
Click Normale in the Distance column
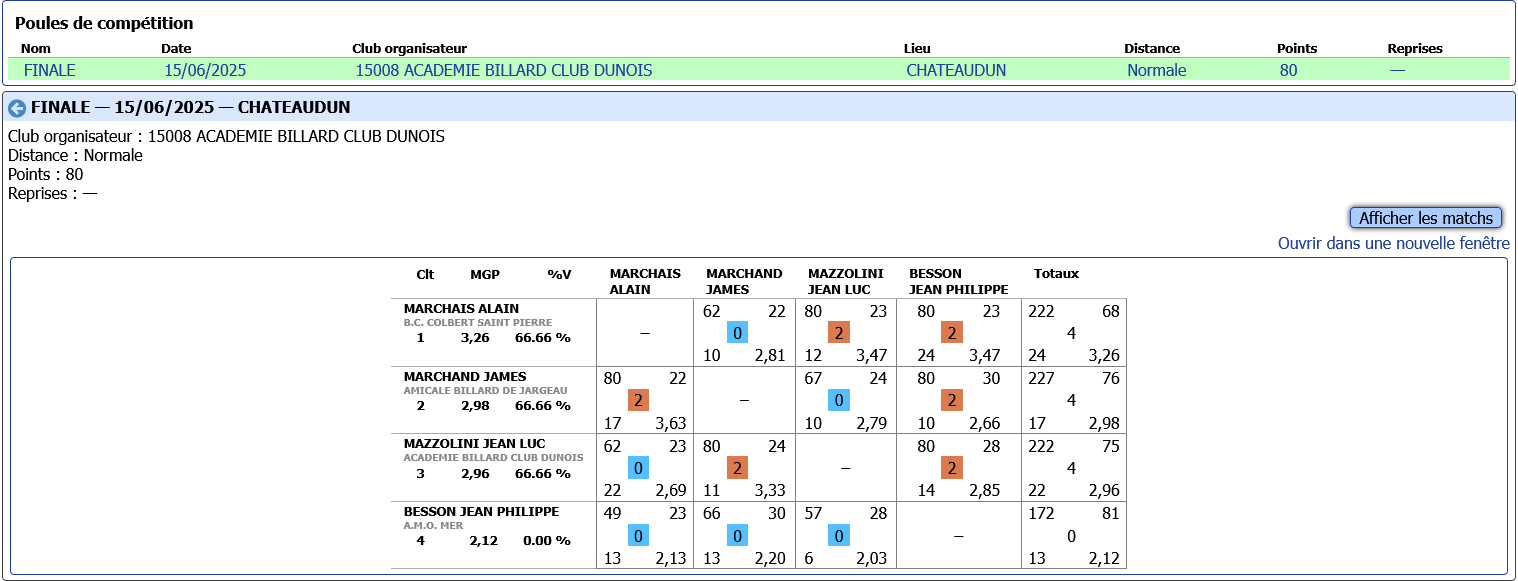(x=1157, y=70)
